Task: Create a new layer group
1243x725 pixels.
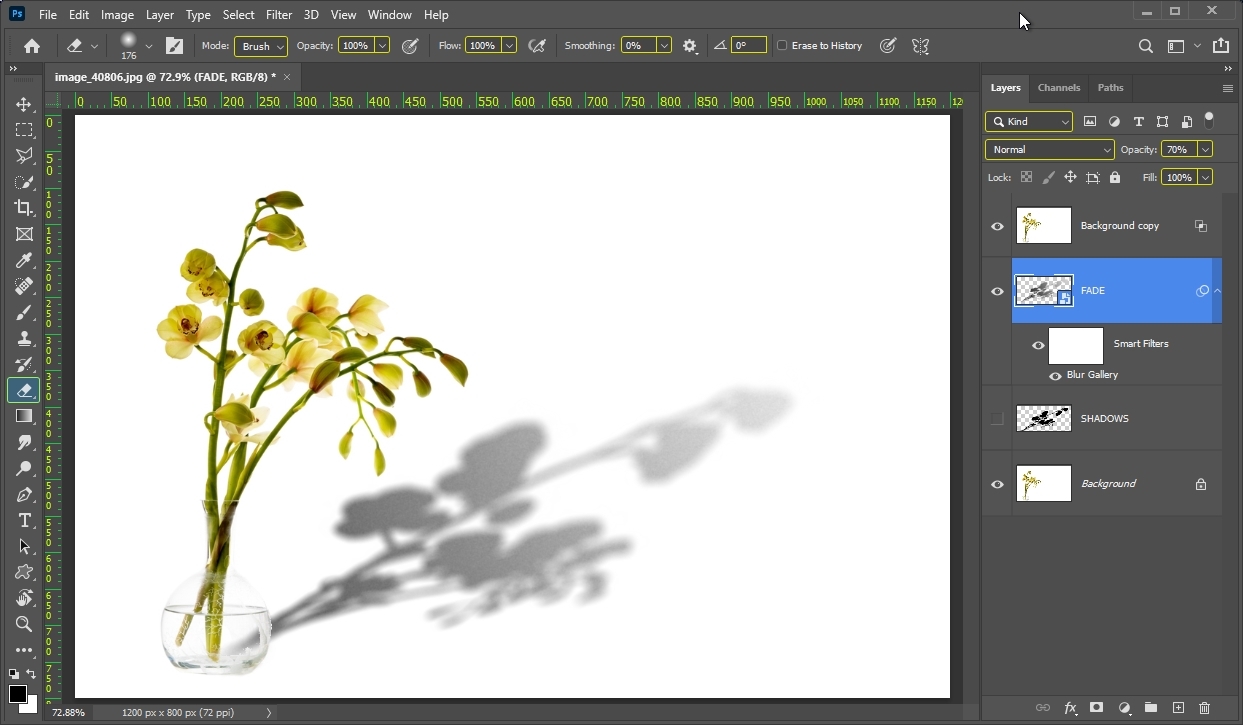Action: click(x=1151, y=708)
